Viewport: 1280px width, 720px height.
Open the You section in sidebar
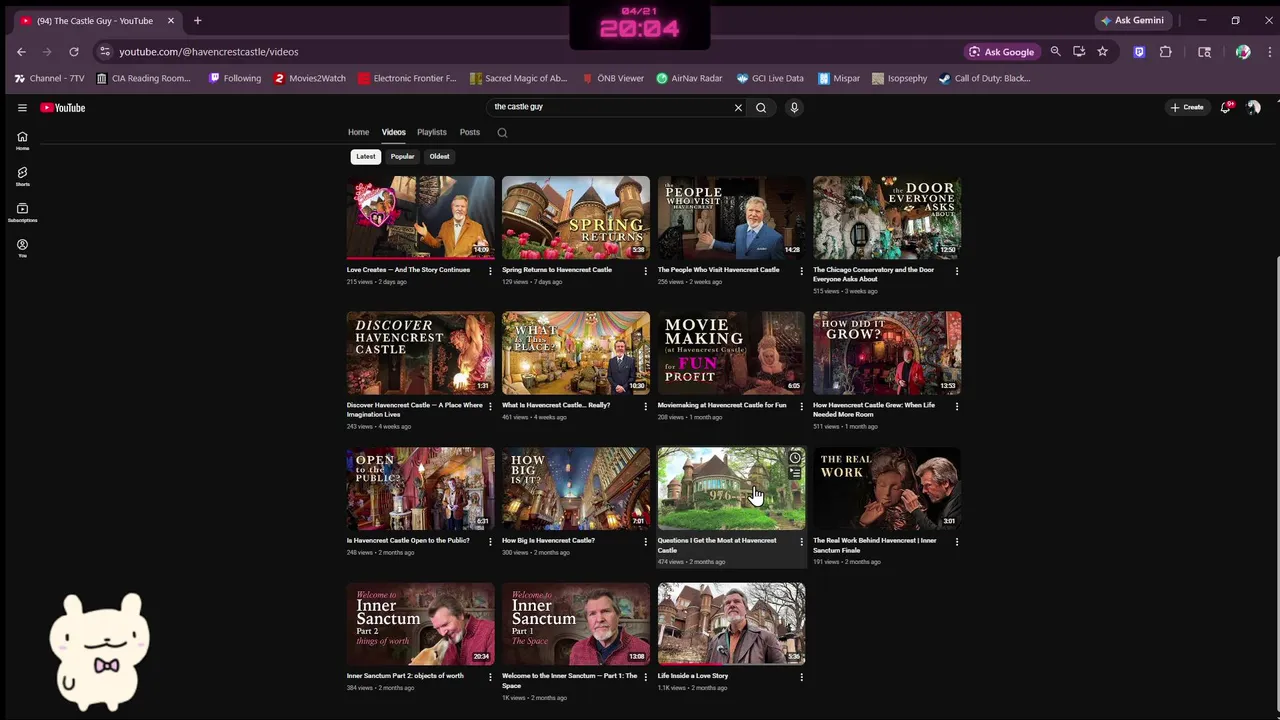pos(22,248)
